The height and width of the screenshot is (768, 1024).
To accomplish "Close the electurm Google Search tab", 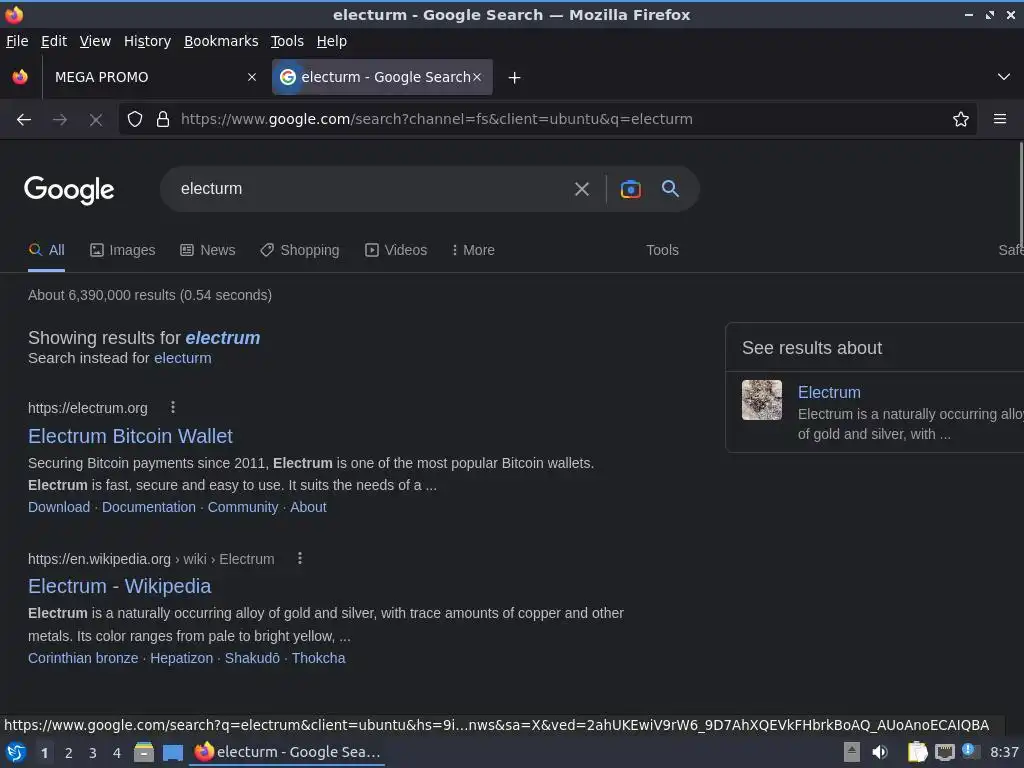I will 477,77.
